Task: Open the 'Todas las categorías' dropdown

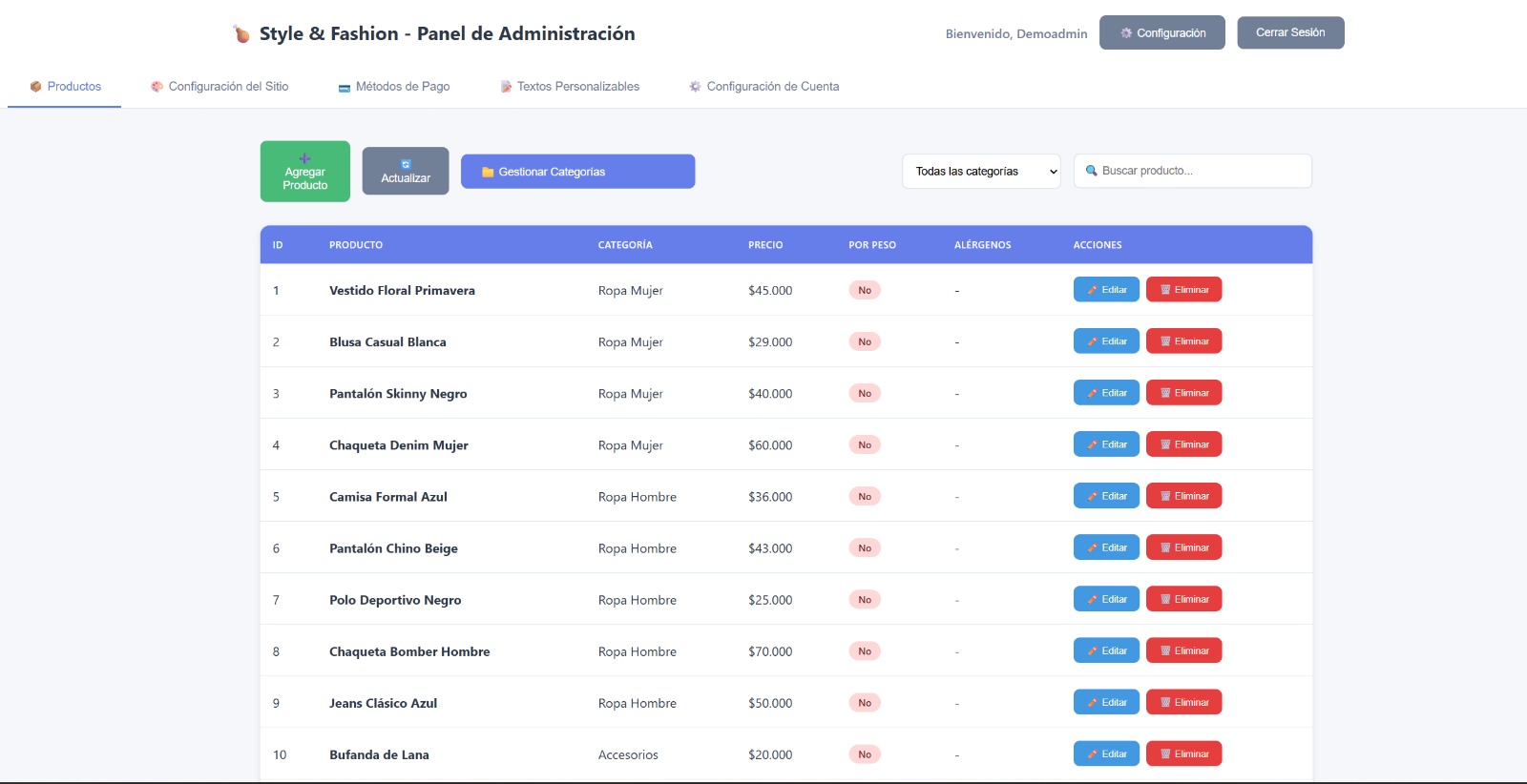Action: tap(980, 172)
